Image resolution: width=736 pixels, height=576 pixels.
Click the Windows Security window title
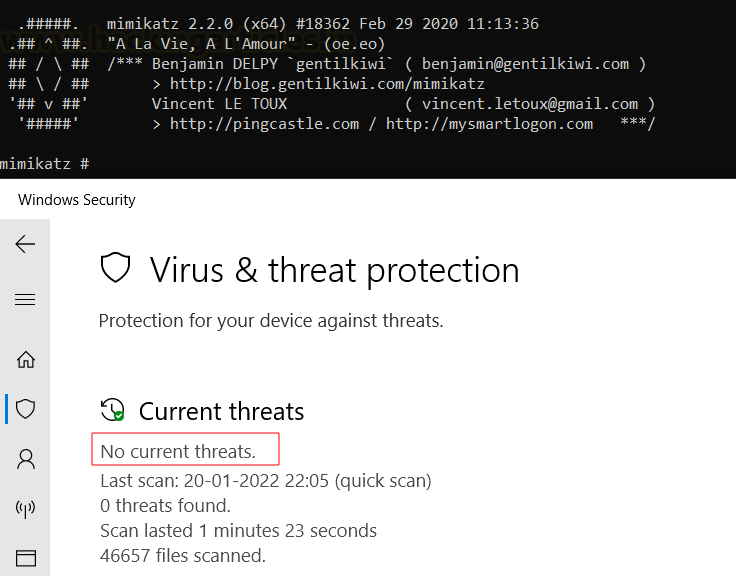tap(77, 200)
